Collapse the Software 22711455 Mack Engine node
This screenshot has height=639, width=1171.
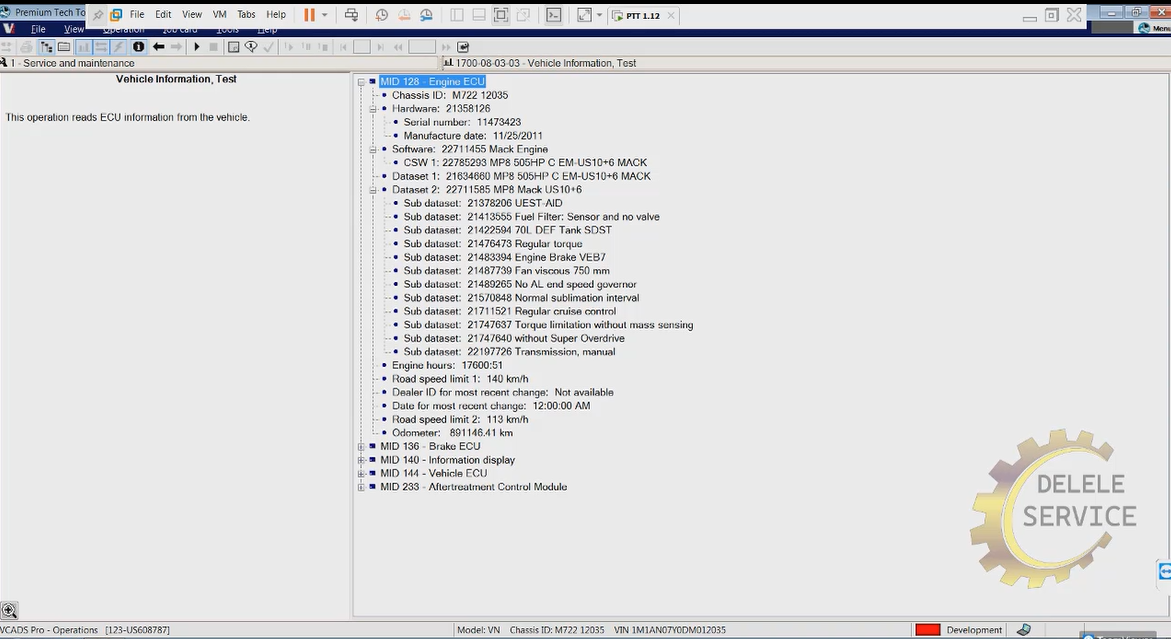373,149
